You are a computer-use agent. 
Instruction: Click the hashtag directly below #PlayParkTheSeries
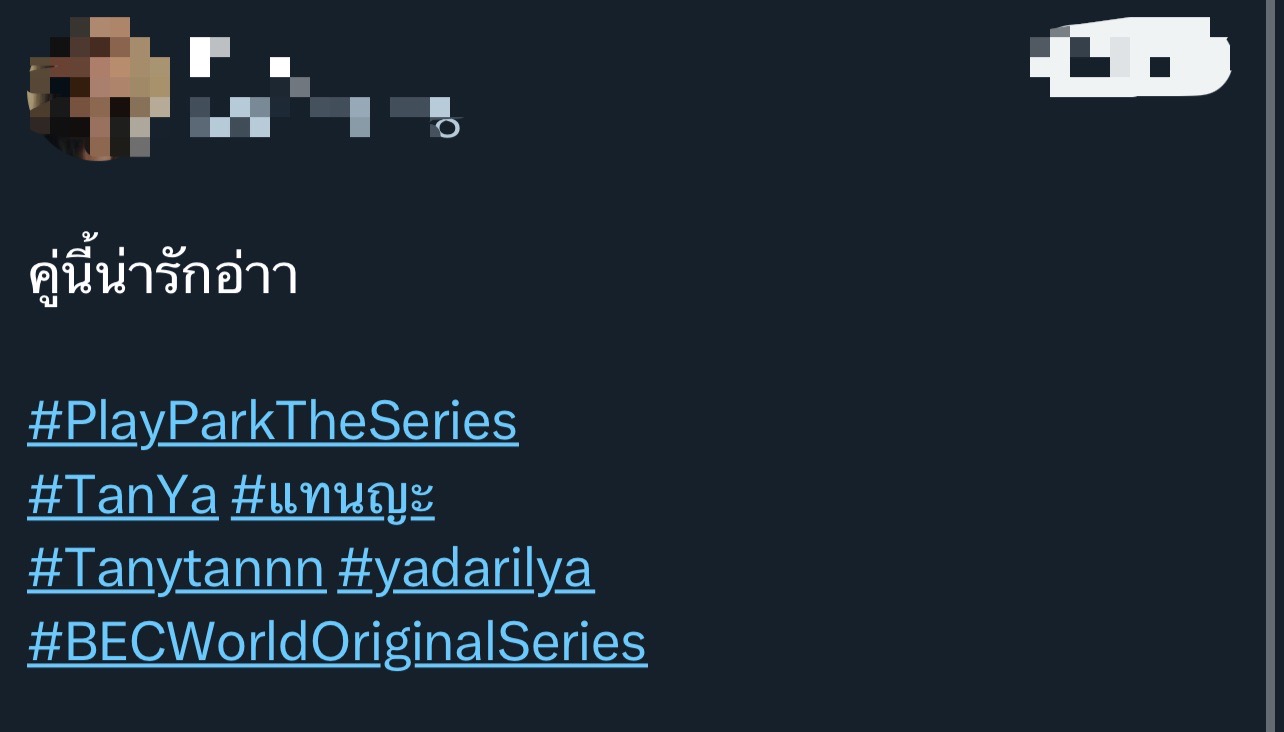click(122, 497)
